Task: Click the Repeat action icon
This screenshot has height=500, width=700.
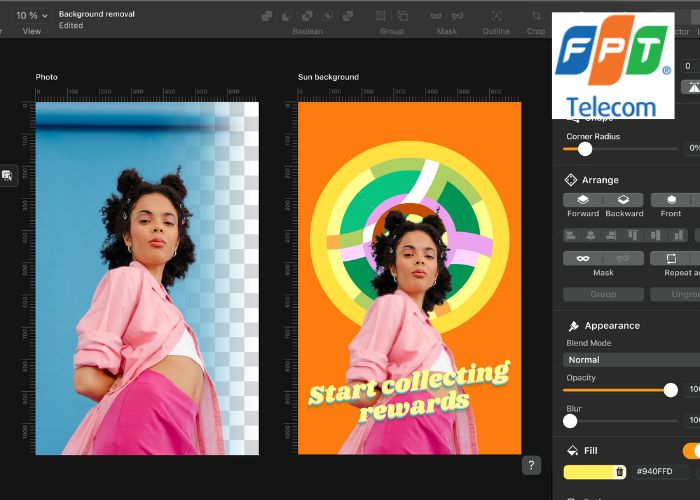Action: [671, 258]
